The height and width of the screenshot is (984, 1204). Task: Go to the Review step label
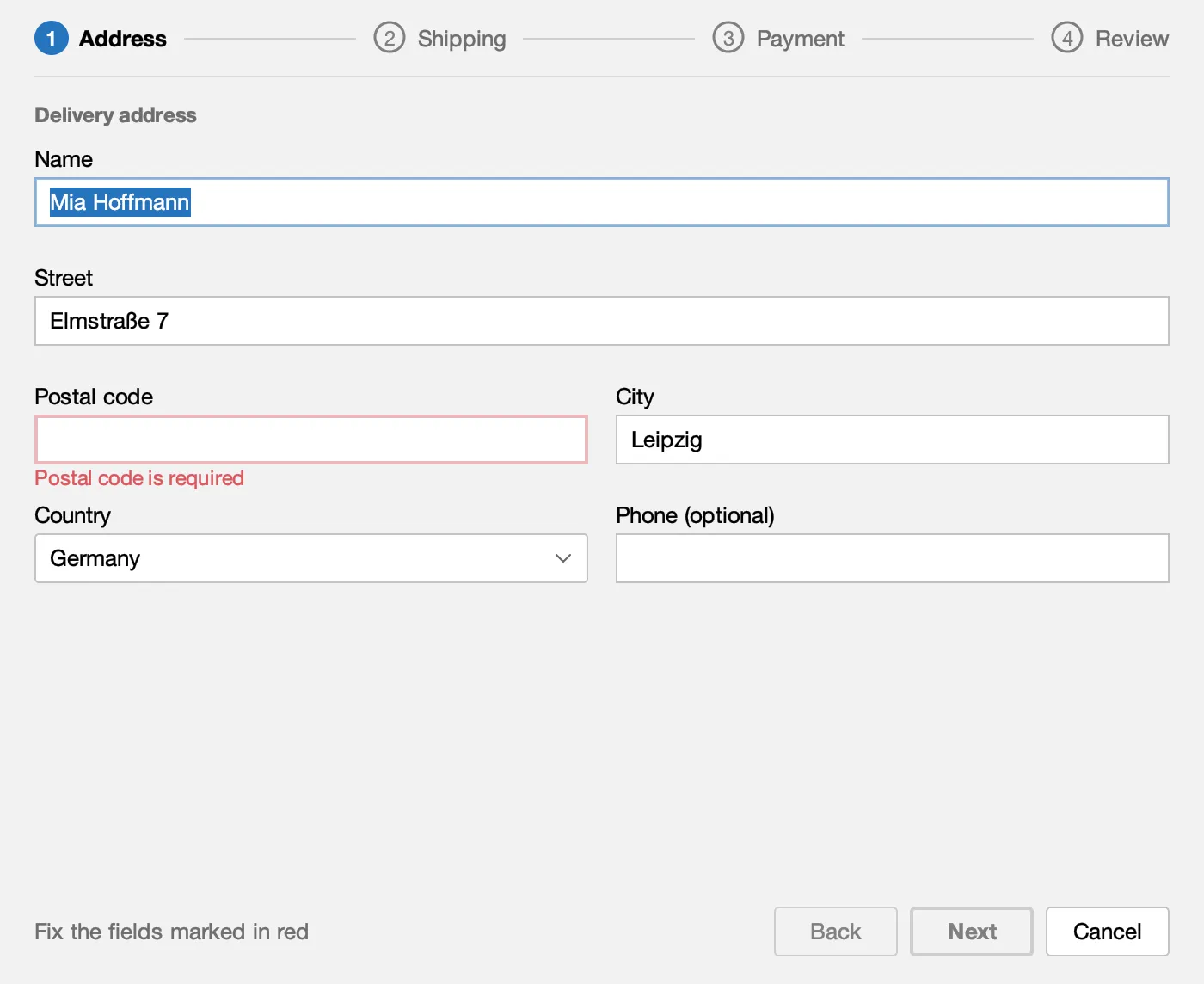coord(1132,39)
